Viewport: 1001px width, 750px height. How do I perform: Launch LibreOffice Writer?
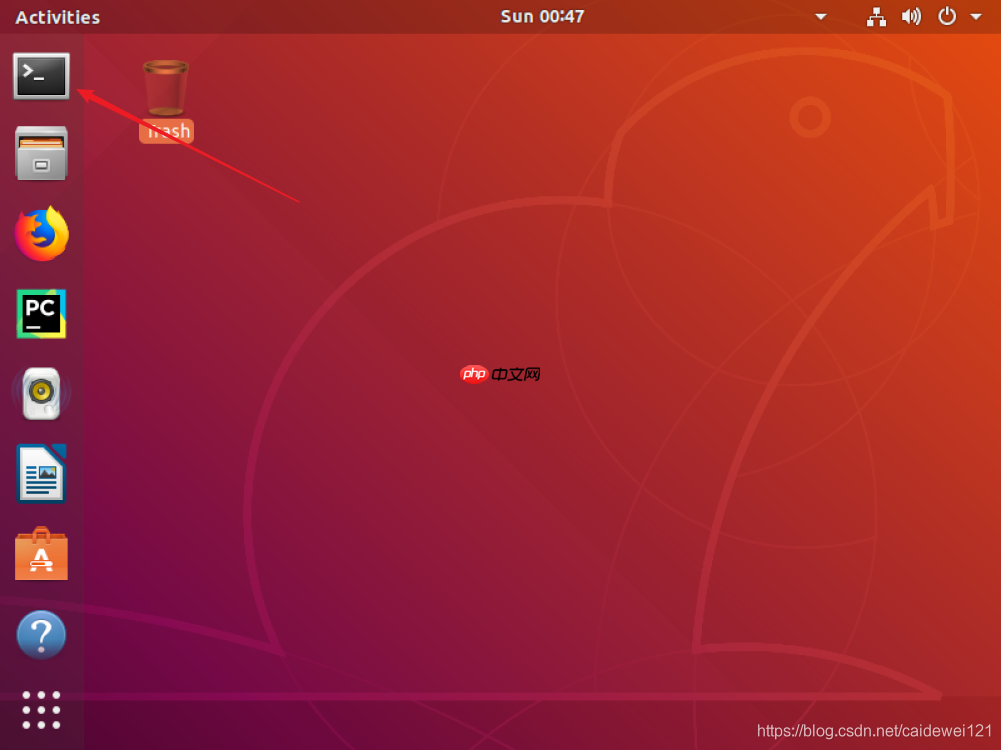(41, 474)
